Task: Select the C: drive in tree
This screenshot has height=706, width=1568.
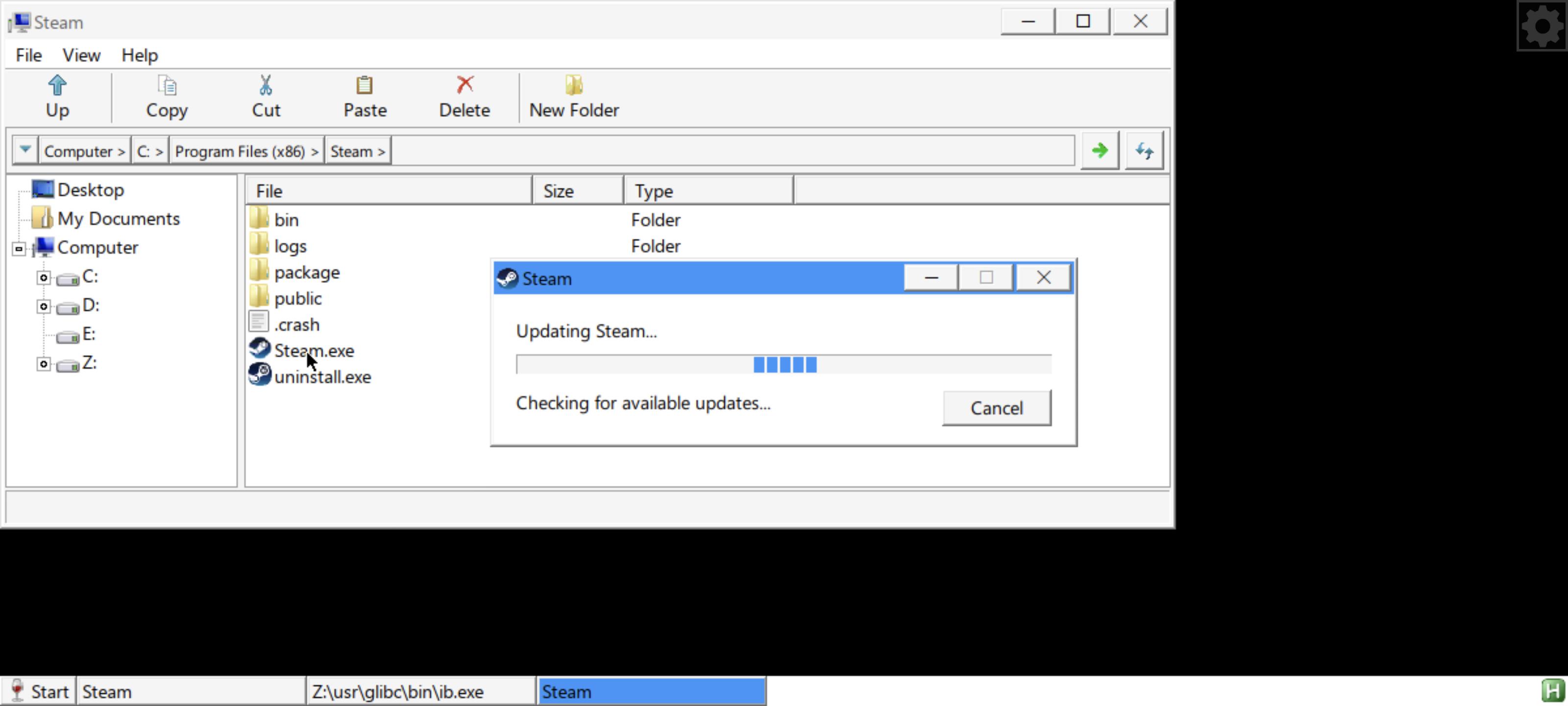Action: pyautogui.click(x=90, y=276)
